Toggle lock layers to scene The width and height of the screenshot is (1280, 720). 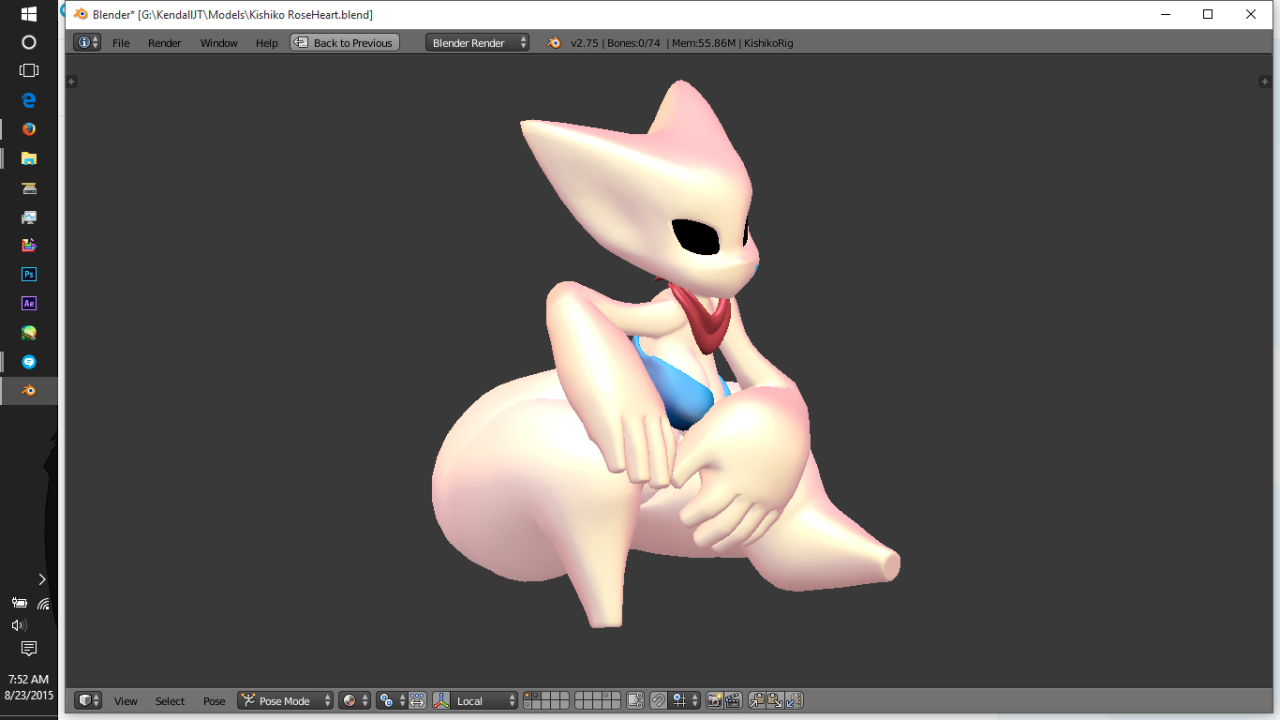point(635,701)
